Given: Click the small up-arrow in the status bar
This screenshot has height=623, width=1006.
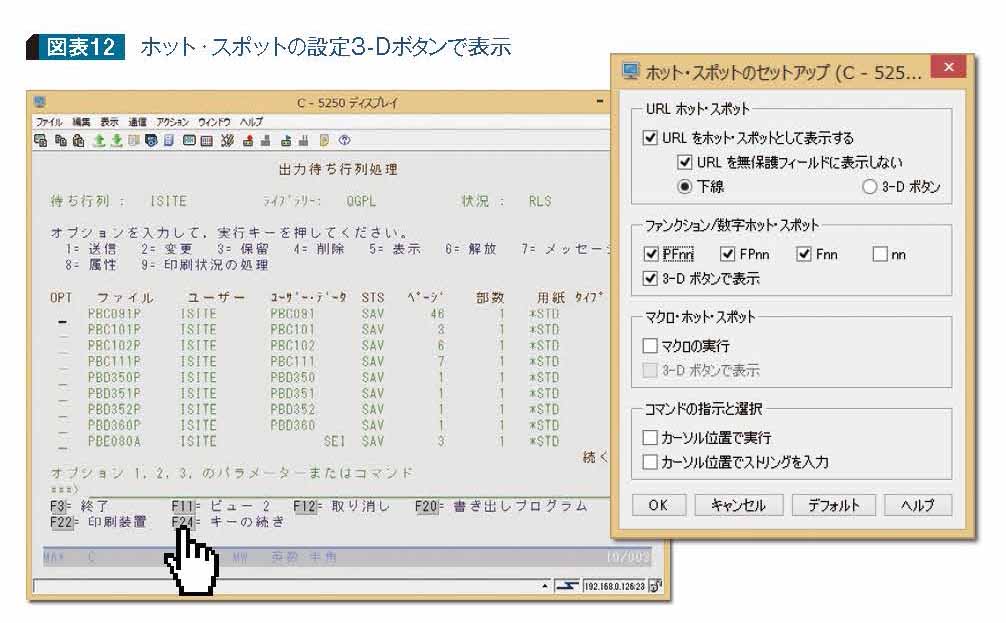Looking at the screenshot, I should coord(544,584).
